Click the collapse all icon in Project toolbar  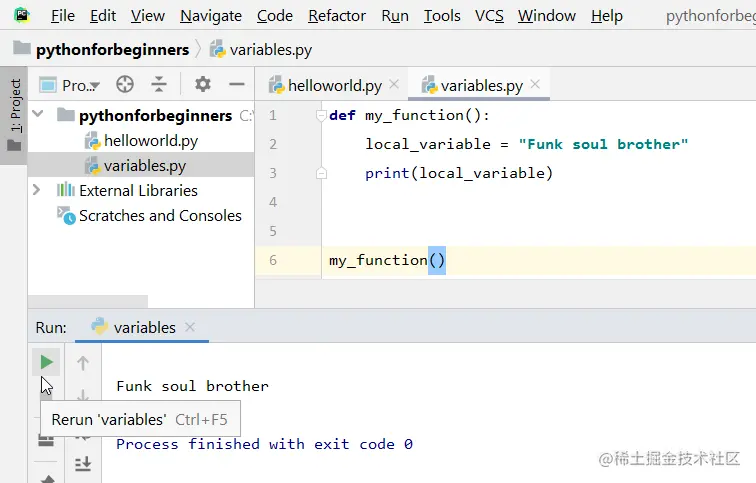[x=159, y=84]
